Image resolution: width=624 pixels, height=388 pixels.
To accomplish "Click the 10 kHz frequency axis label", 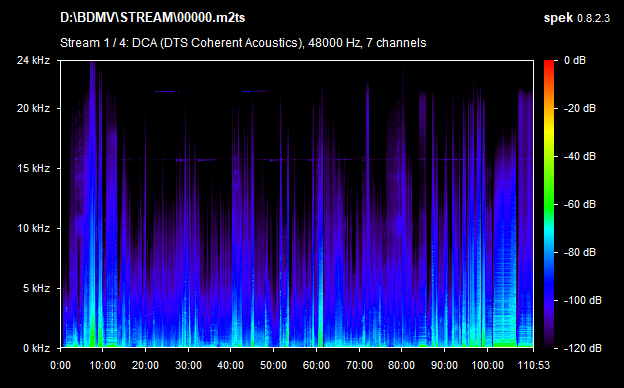I will click(x=33, y=228).
